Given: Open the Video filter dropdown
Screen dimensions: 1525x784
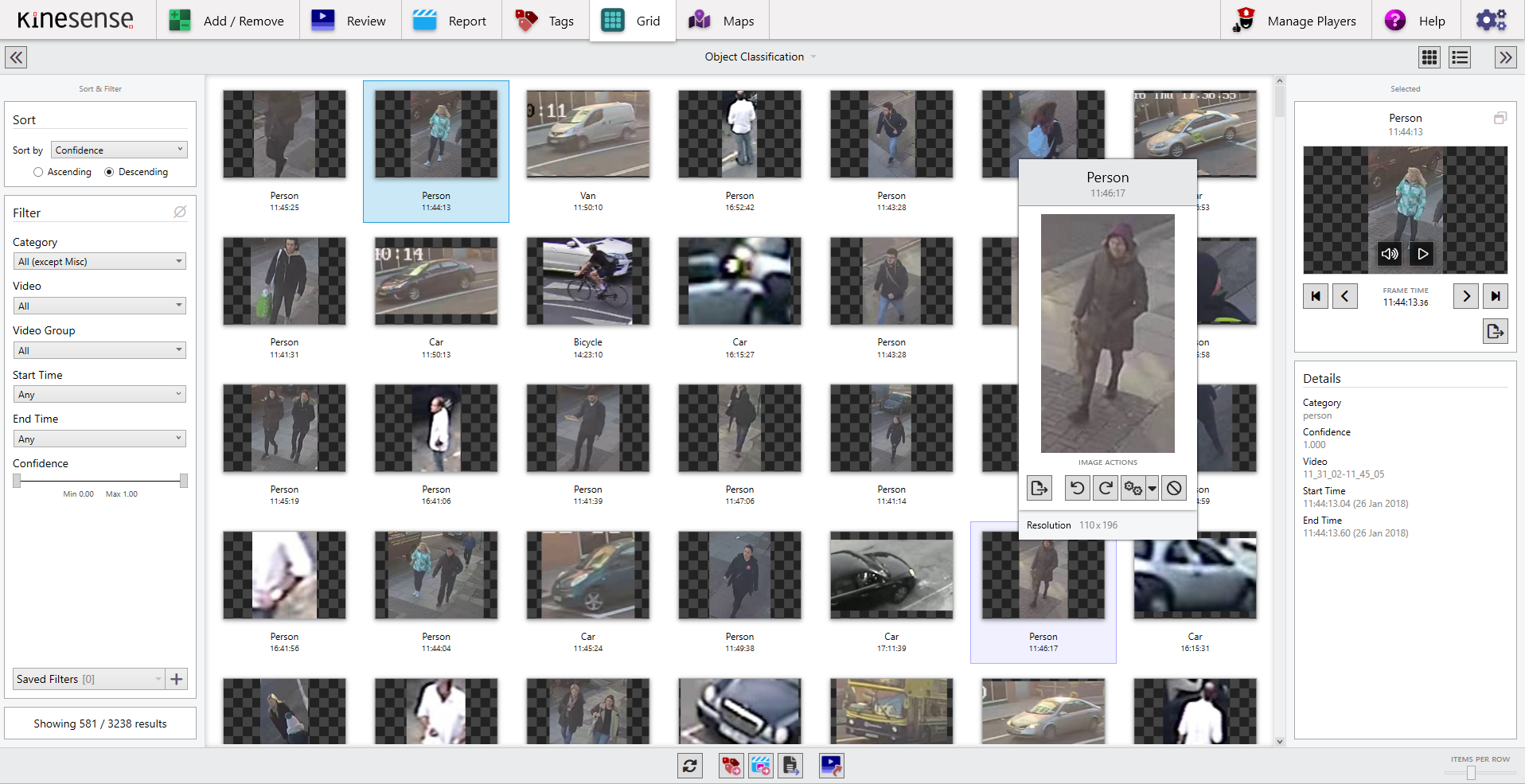Looking at the screenshot, I should tap(99, 306).
